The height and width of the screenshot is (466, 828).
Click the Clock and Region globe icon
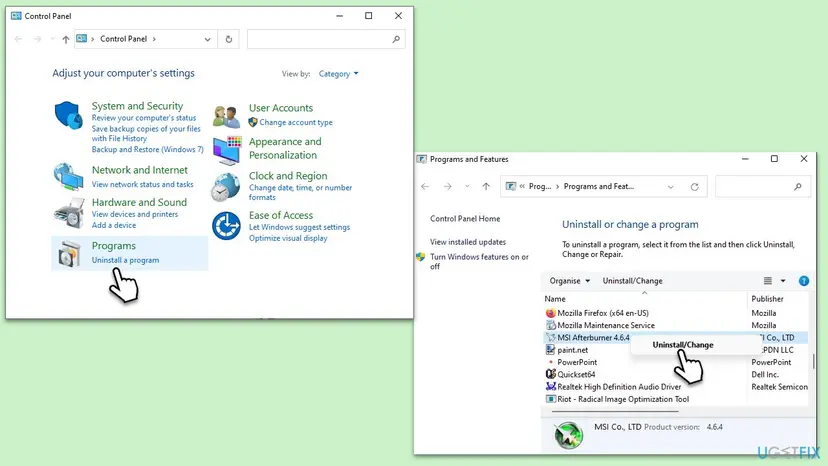click(226, 188)
